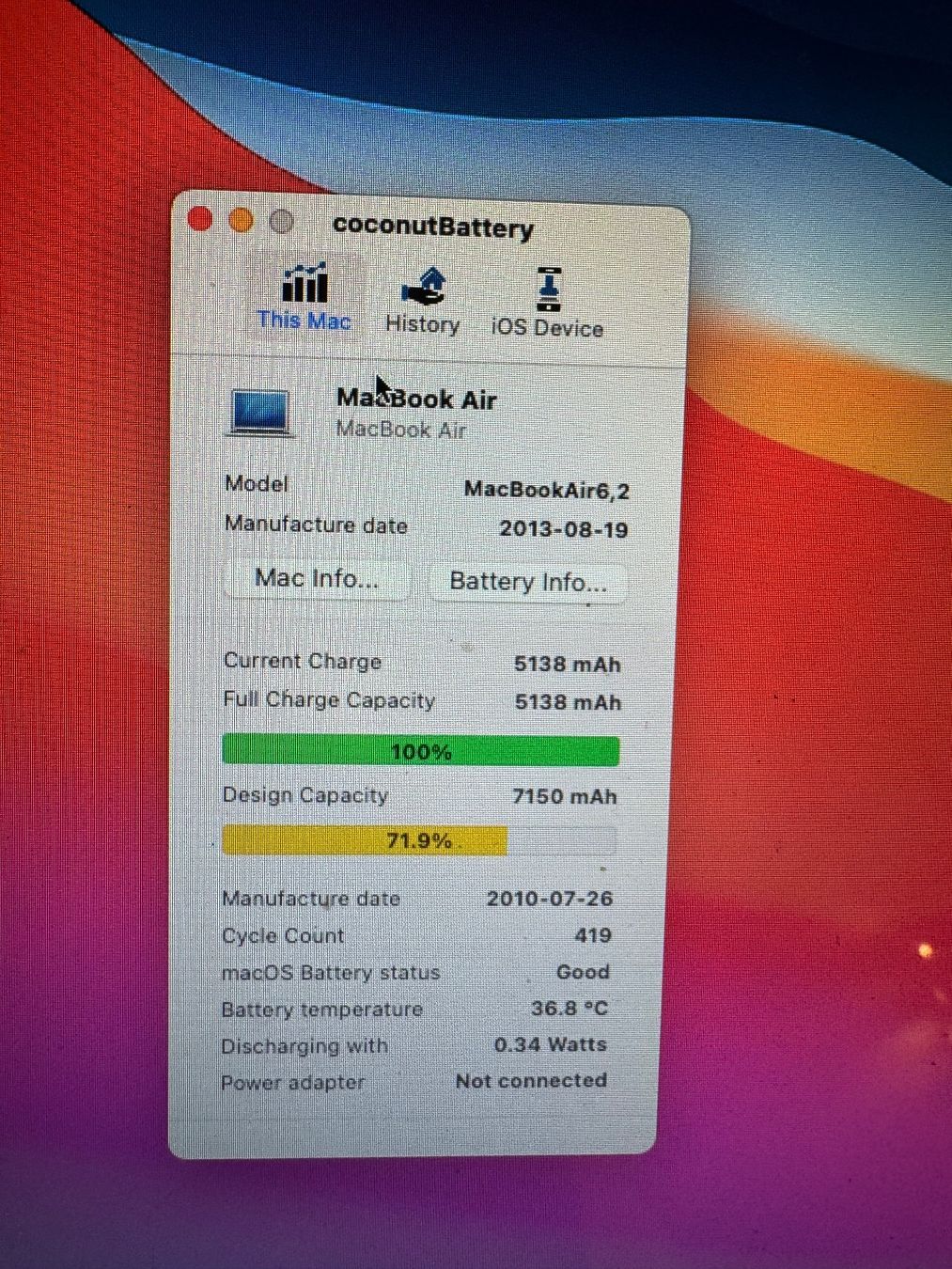Screen dimensions: 952x1269
Task: Click the iOS Device tab label
Action: (547, 328)
